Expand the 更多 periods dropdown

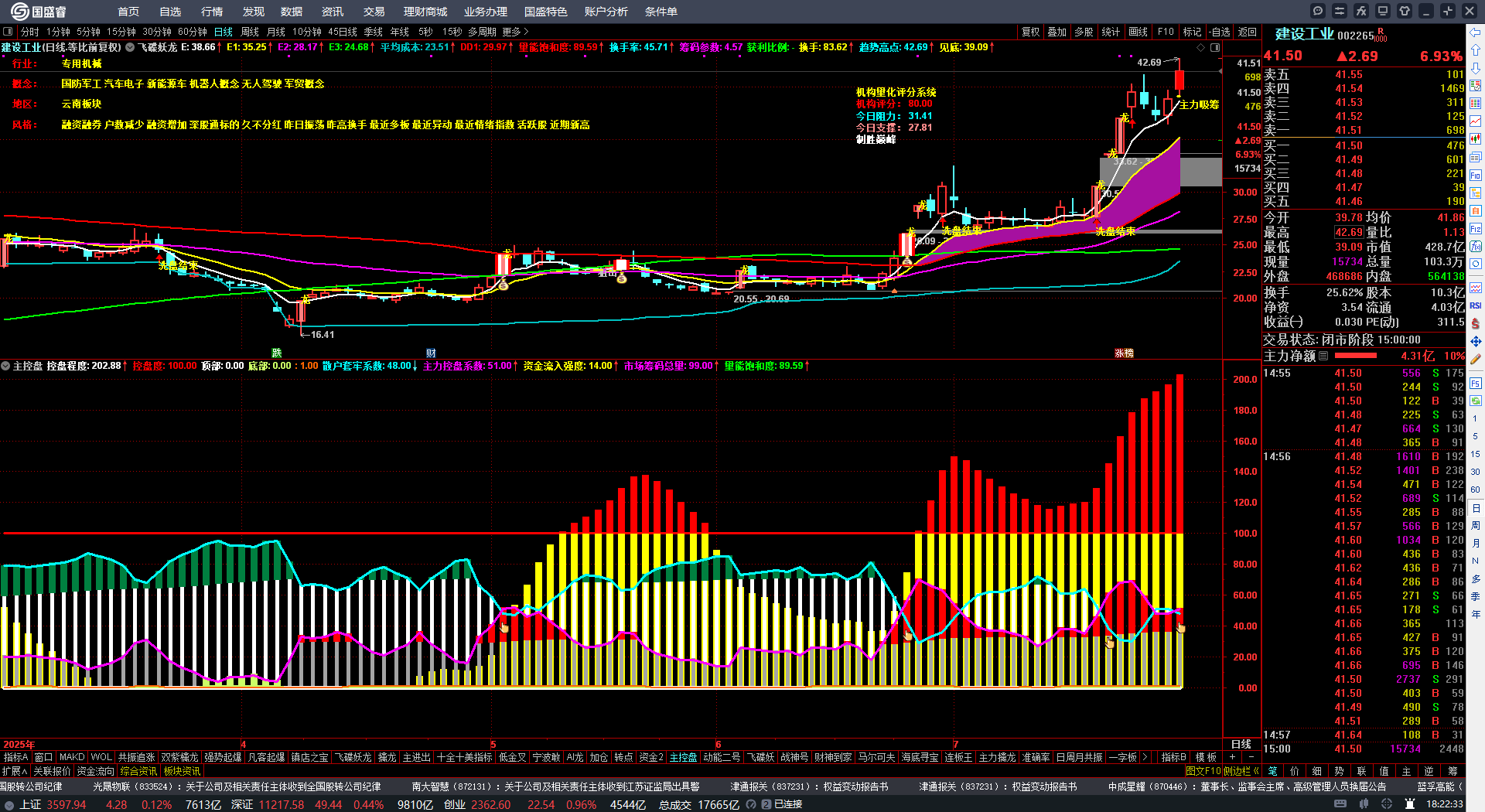tap(515, 32)
